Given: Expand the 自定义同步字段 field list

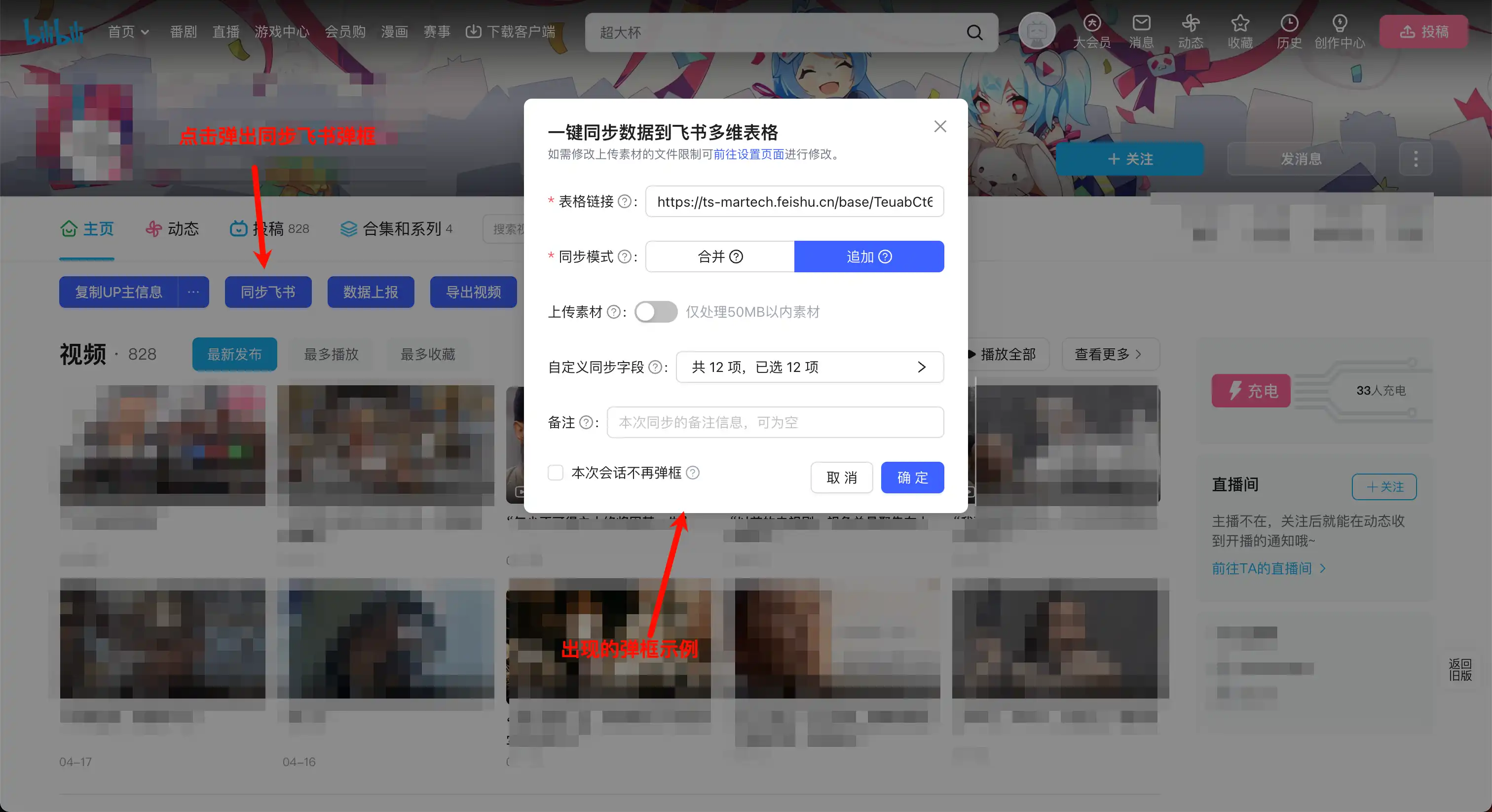Looking at the screenshot, I should pyautogui.click(x=922, y=367).
